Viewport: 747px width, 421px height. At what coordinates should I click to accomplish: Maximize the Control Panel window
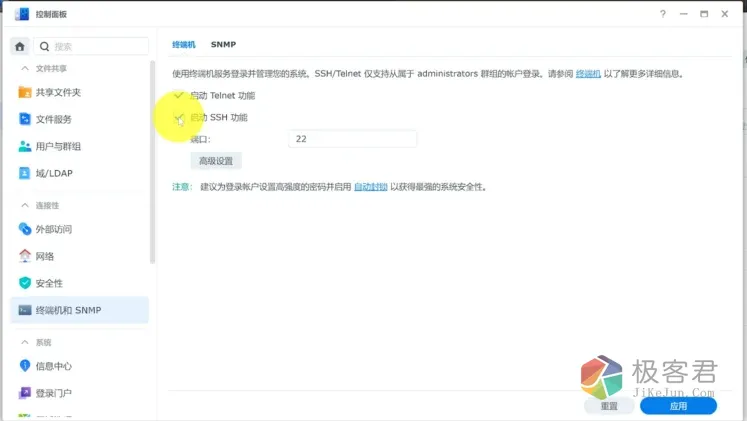click(704, 14)
